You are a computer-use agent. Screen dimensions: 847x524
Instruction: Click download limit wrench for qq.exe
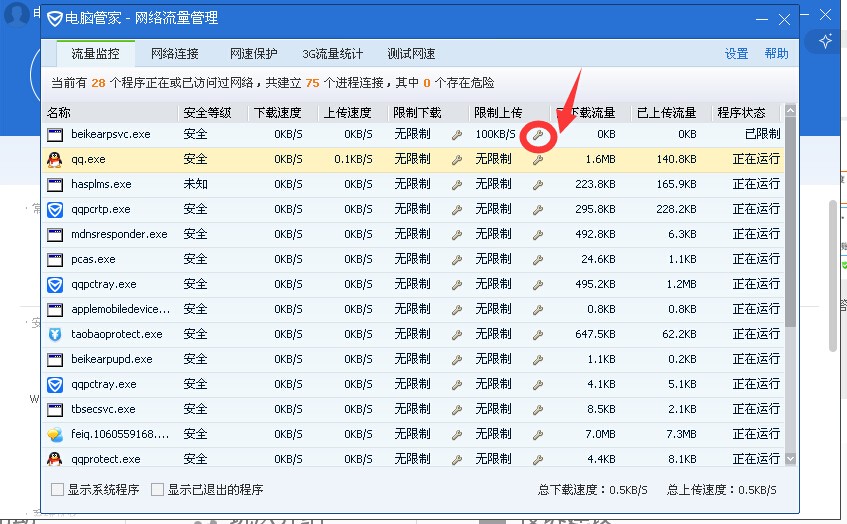tap(456, 160)
